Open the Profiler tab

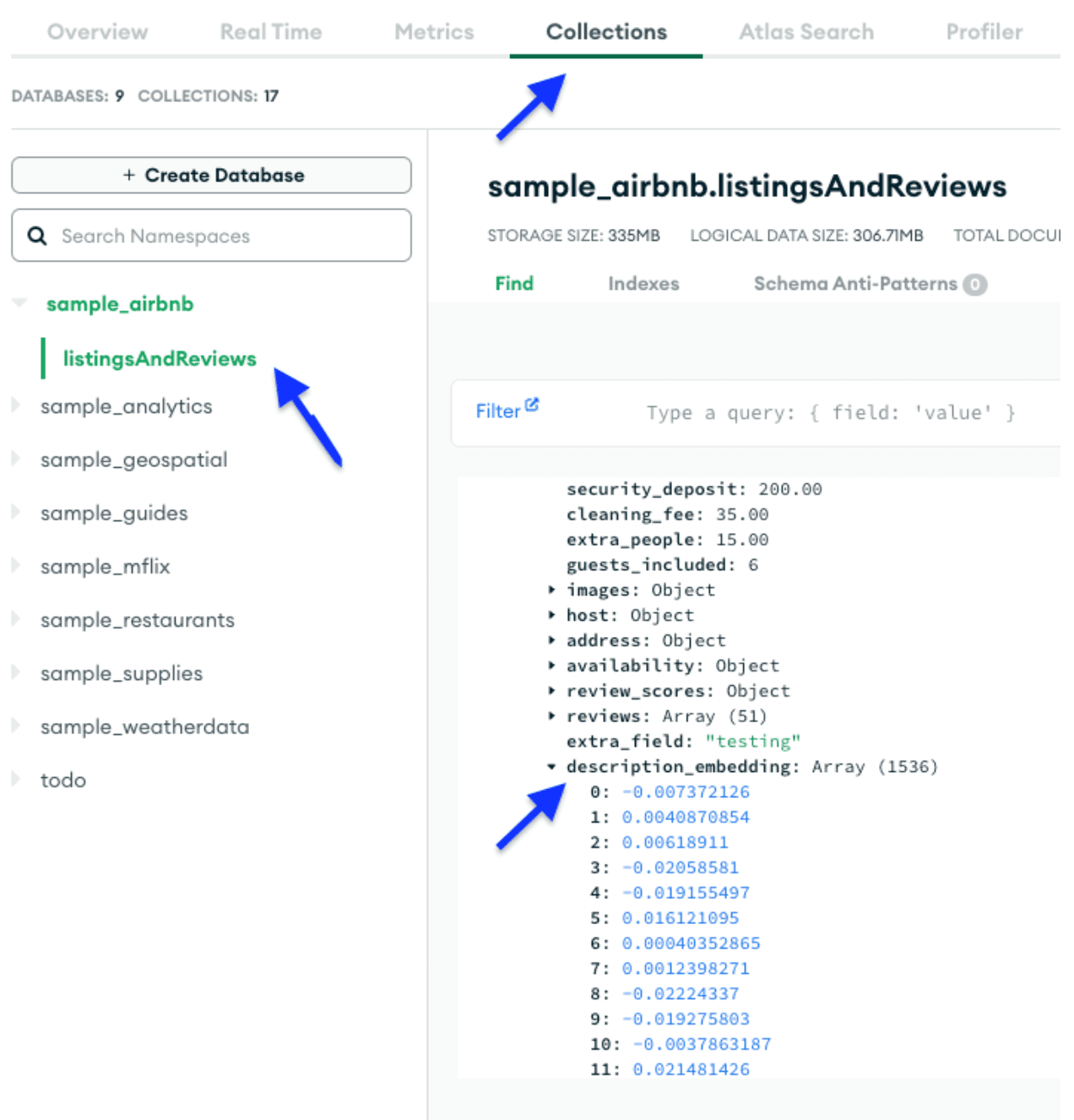pos(984,31)
